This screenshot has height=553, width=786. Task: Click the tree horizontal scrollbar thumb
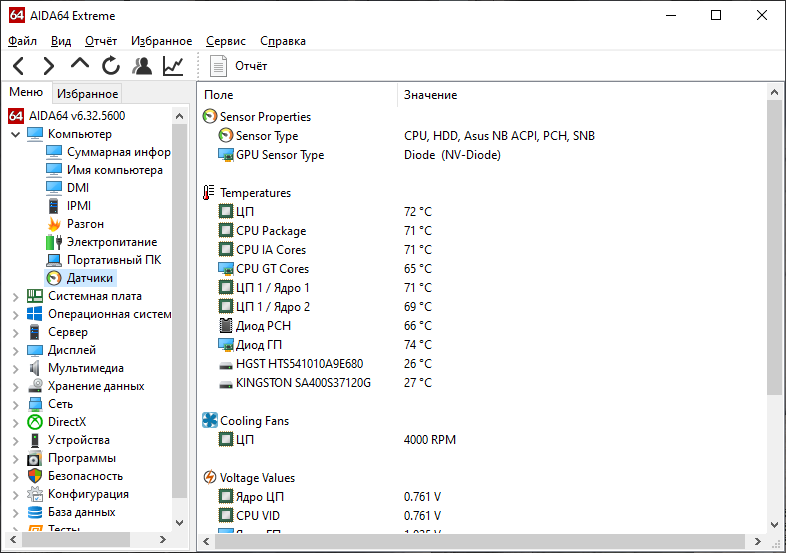tap(76, 540)
